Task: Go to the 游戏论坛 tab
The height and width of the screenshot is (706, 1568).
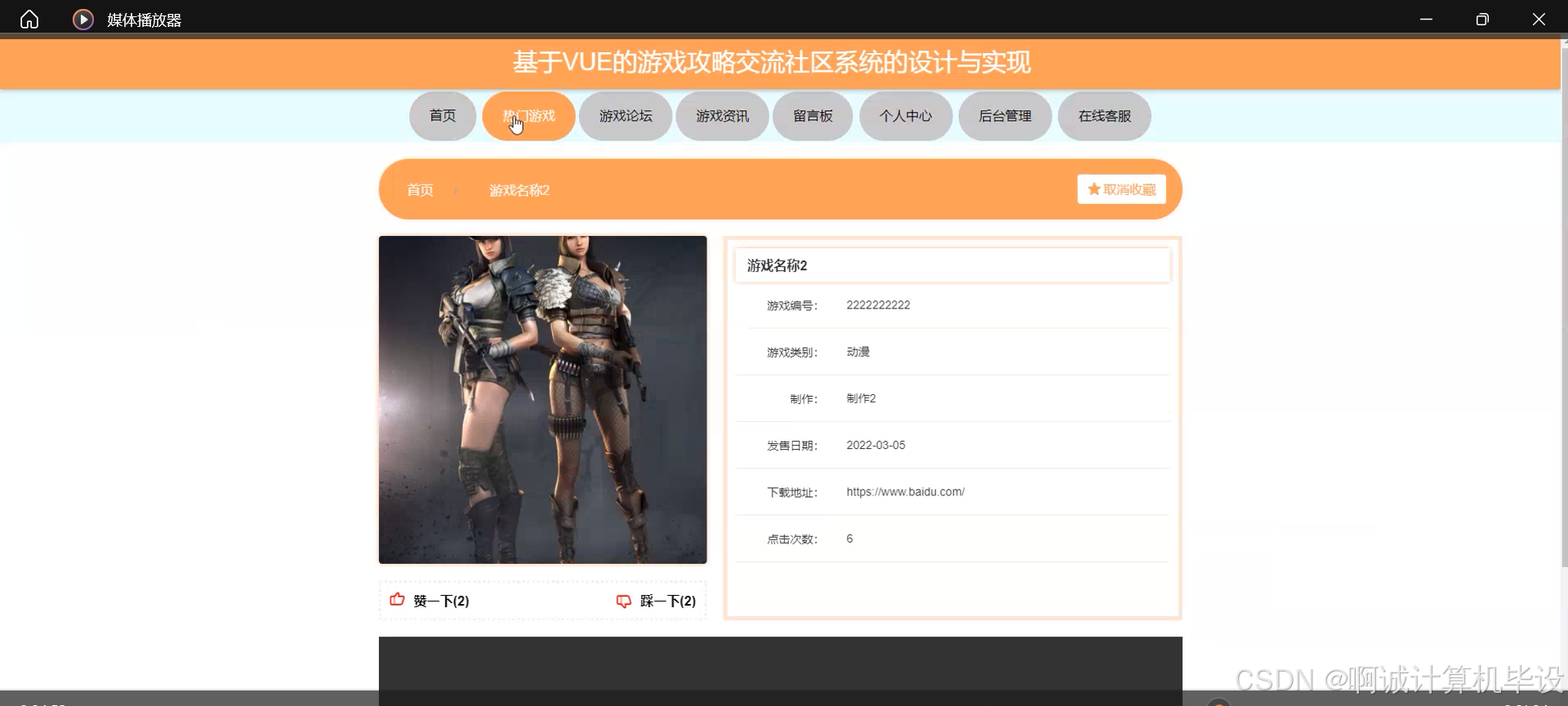Action: [x=626, y=116]
